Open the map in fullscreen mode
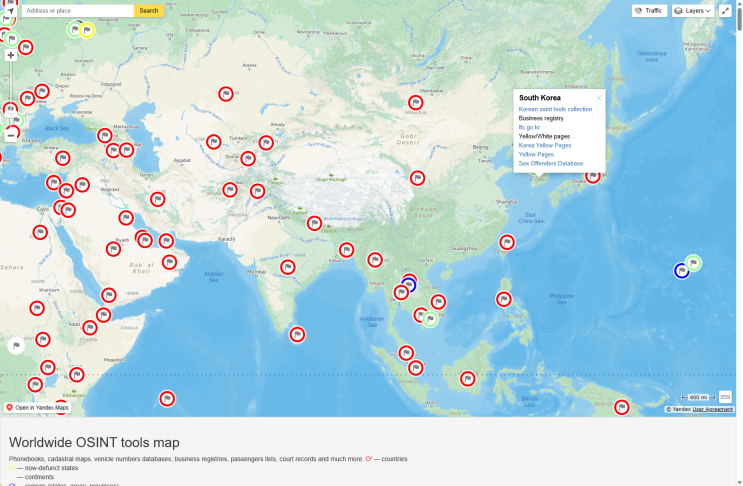The height and width of the screenshot is (486, 743). (x=725, y=10)
